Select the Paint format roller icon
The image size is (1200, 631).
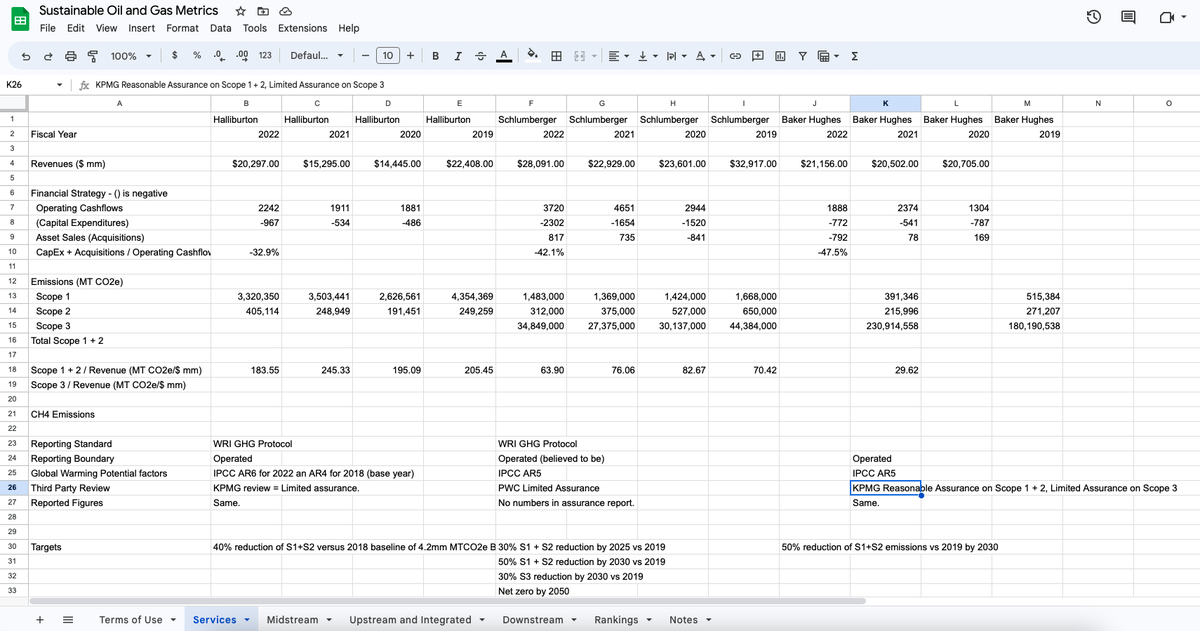tap(93, 57)
